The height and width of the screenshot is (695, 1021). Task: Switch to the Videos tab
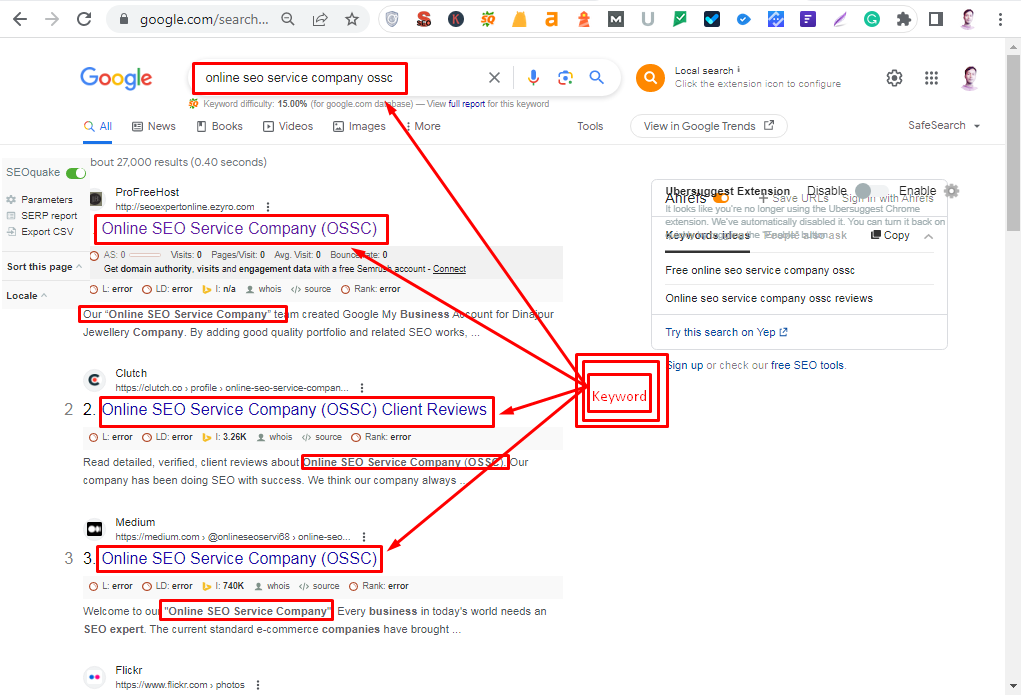click(288, 126)
